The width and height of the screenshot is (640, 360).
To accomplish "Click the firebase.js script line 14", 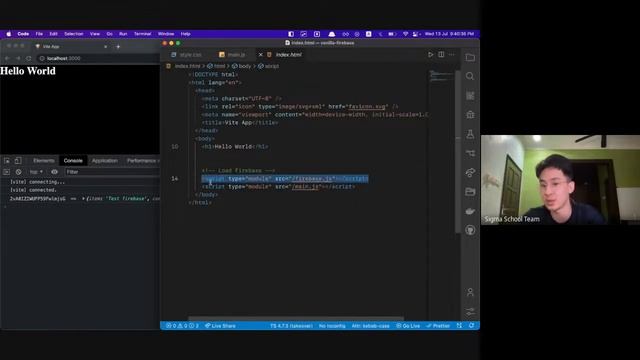I will (x=285, y=179).
